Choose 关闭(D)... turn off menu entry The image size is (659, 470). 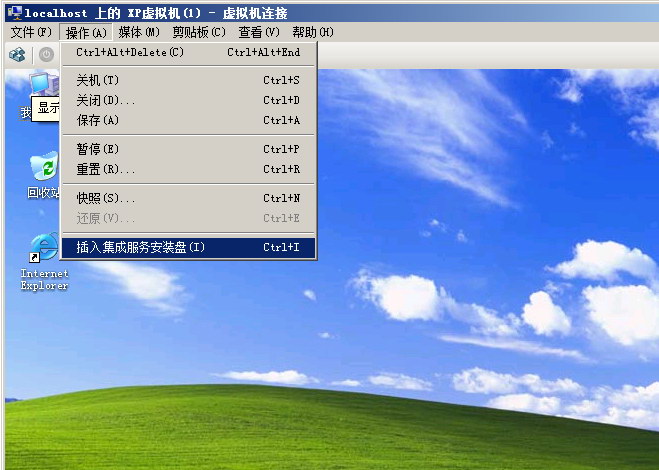188,100
